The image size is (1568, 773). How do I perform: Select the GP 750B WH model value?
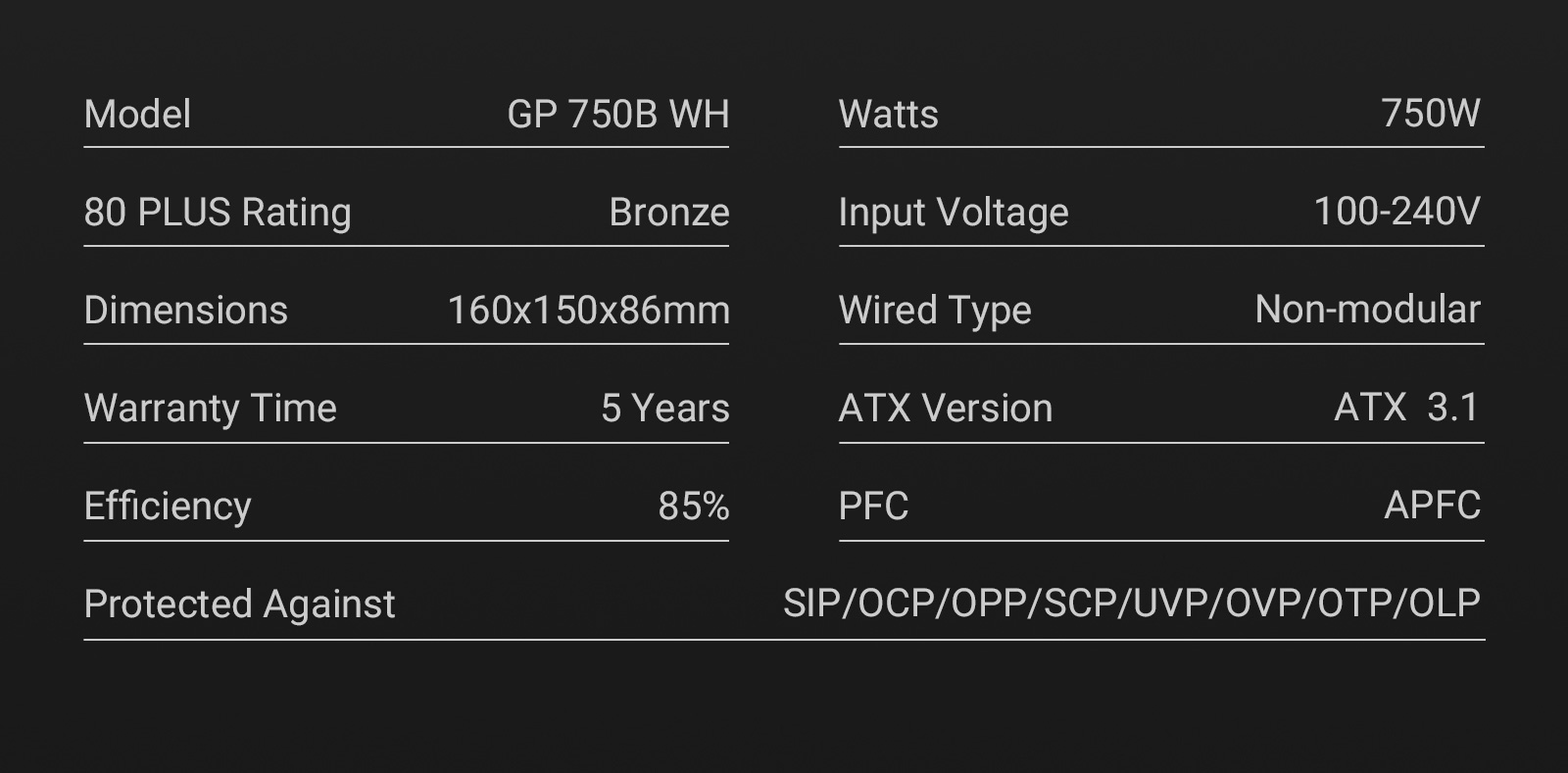(617, 115)
